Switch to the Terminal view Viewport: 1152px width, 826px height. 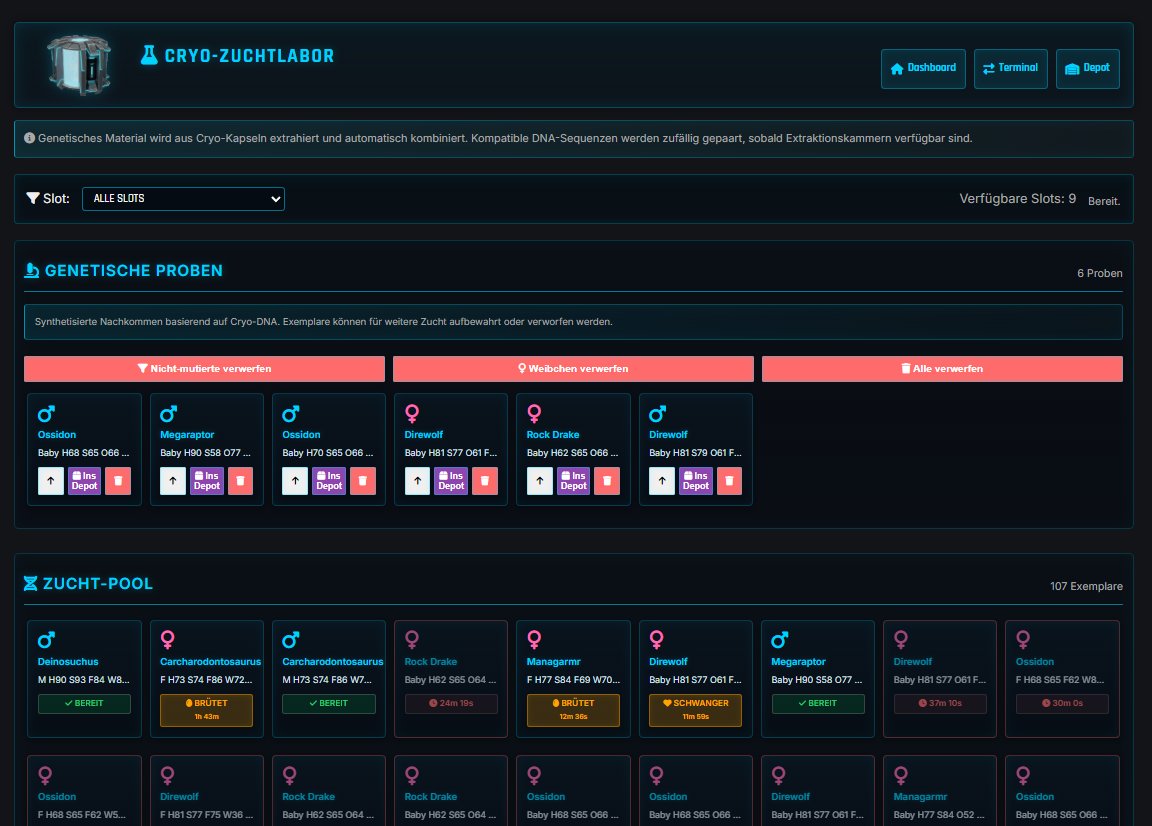[x=1010, y=68]
